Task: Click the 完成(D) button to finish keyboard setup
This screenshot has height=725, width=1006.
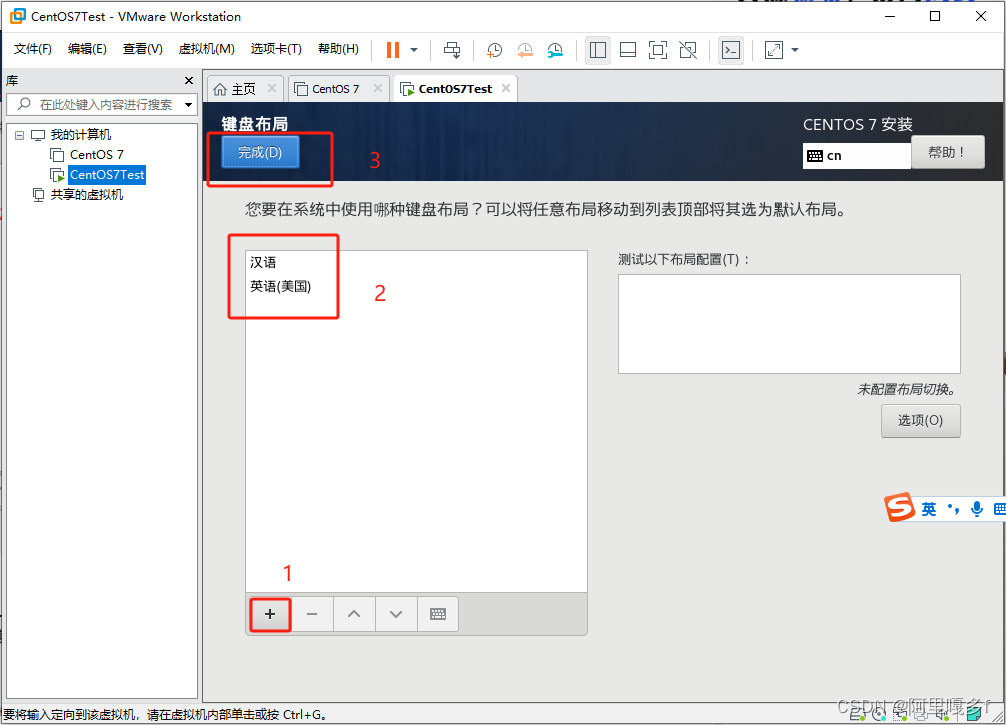Action: tap(259, 151)
